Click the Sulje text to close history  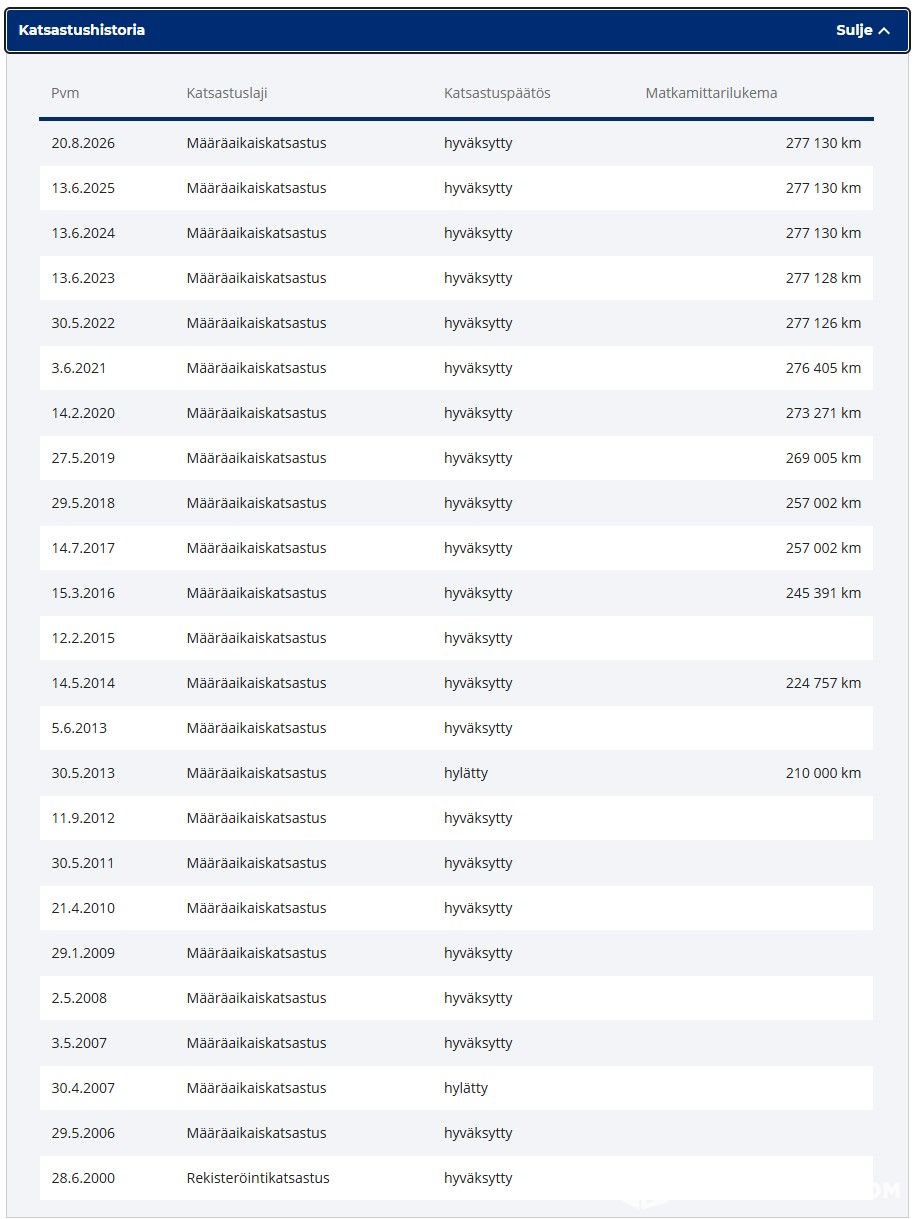tap(855, 31)
